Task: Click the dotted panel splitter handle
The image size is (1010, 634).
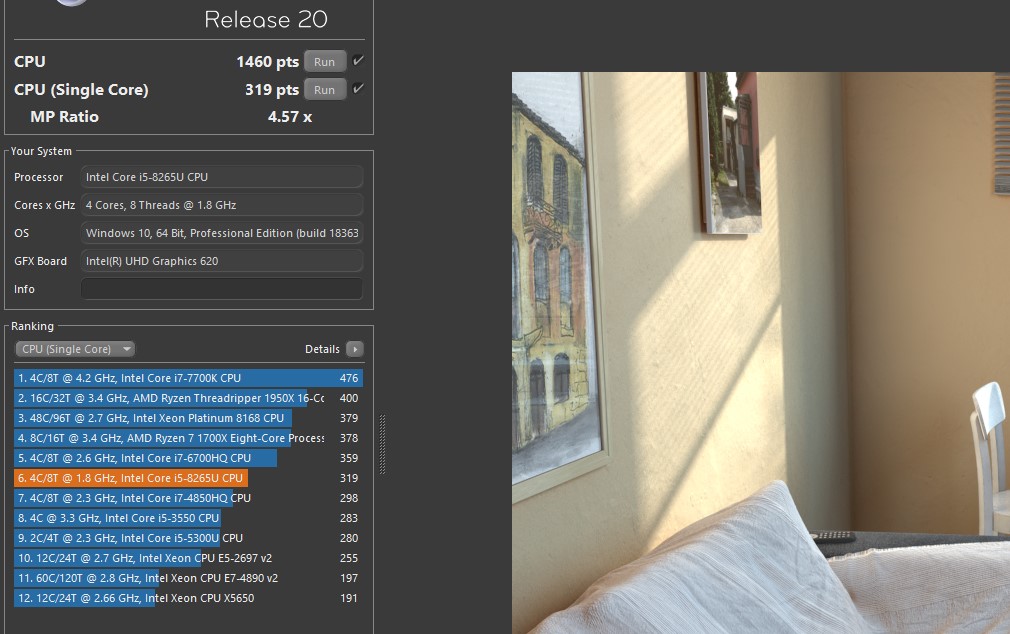Action: pos(382,445)
